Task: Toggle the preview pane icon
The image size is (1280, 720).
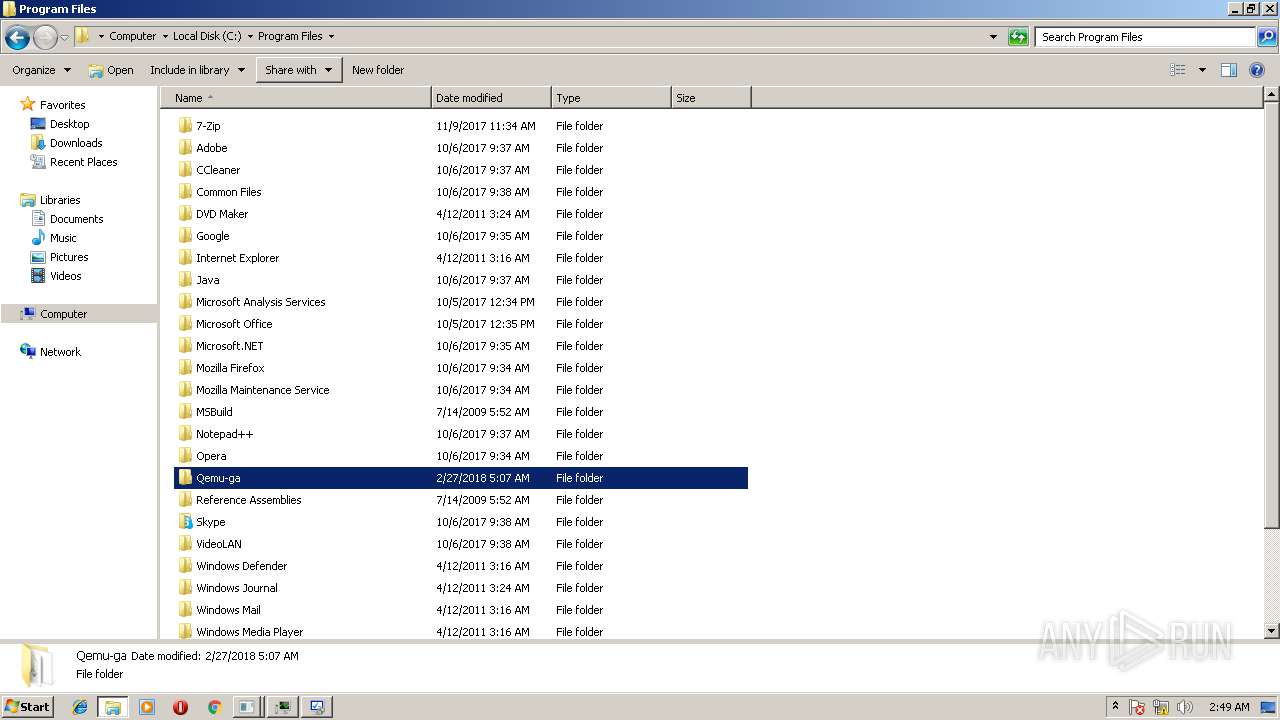Action: (x=1229, y=70)
